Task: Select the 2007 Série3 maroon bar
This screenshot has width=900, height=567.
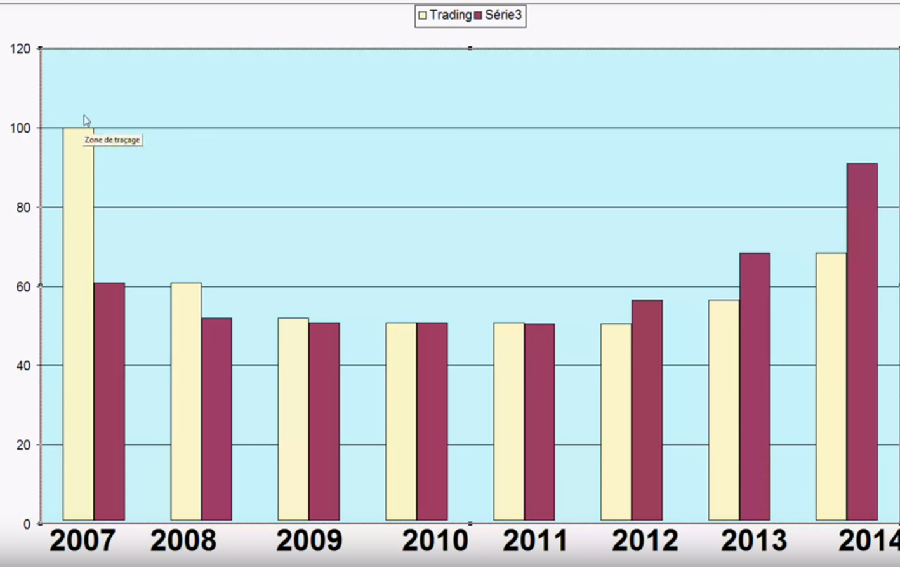Action: tap(110, 402)
